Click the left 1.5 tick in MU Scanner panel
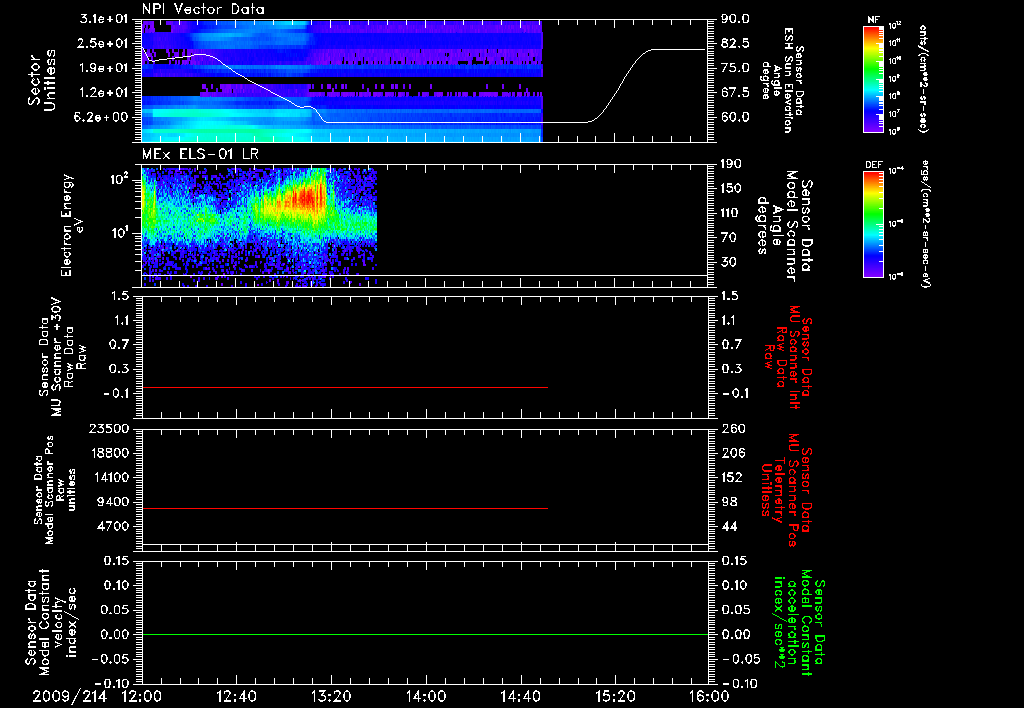Screen dimensions: 1024x708 (x=120, y=296)
